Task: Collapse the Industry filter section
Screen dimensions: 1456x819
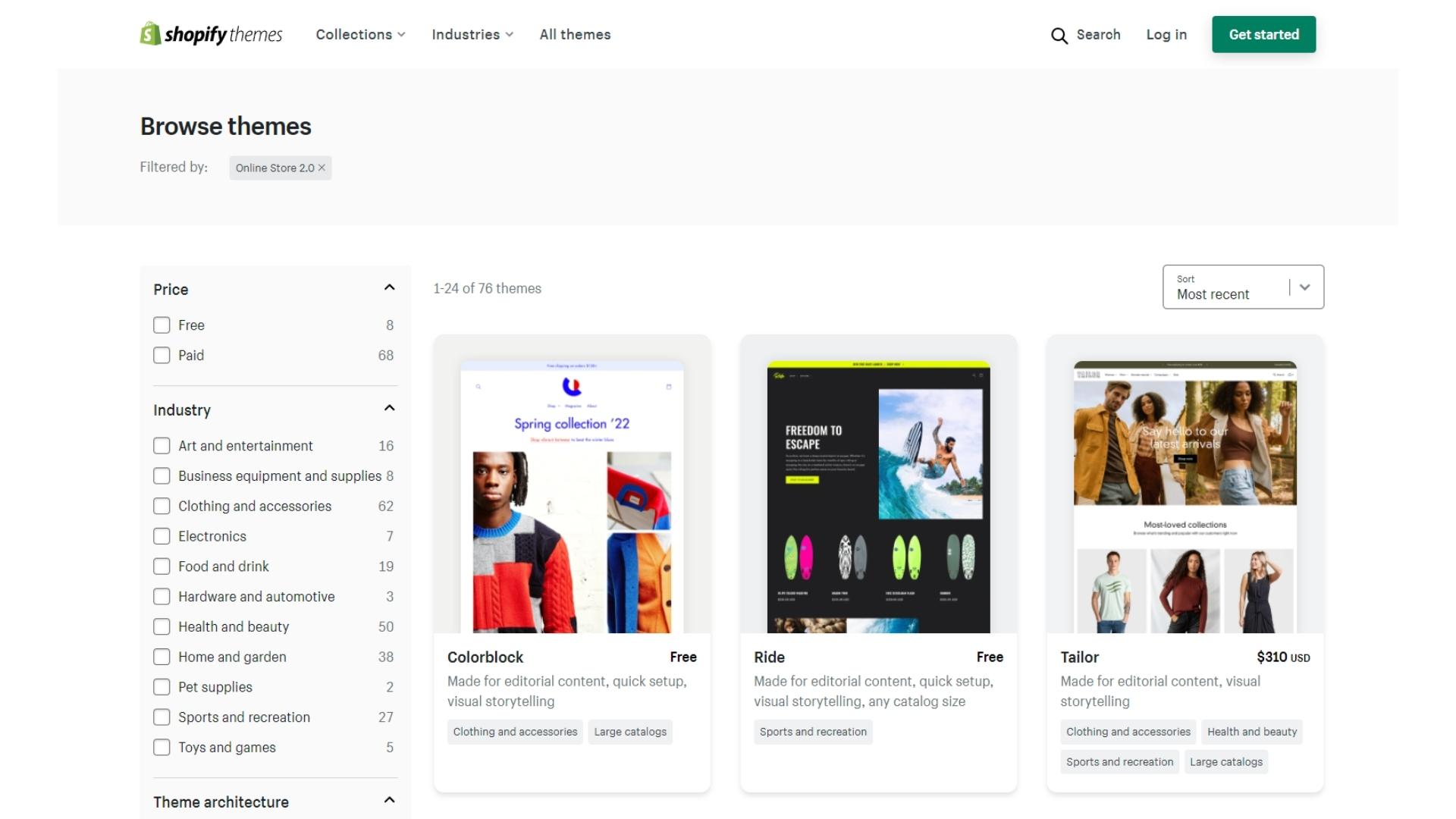Action: point(389,409)
